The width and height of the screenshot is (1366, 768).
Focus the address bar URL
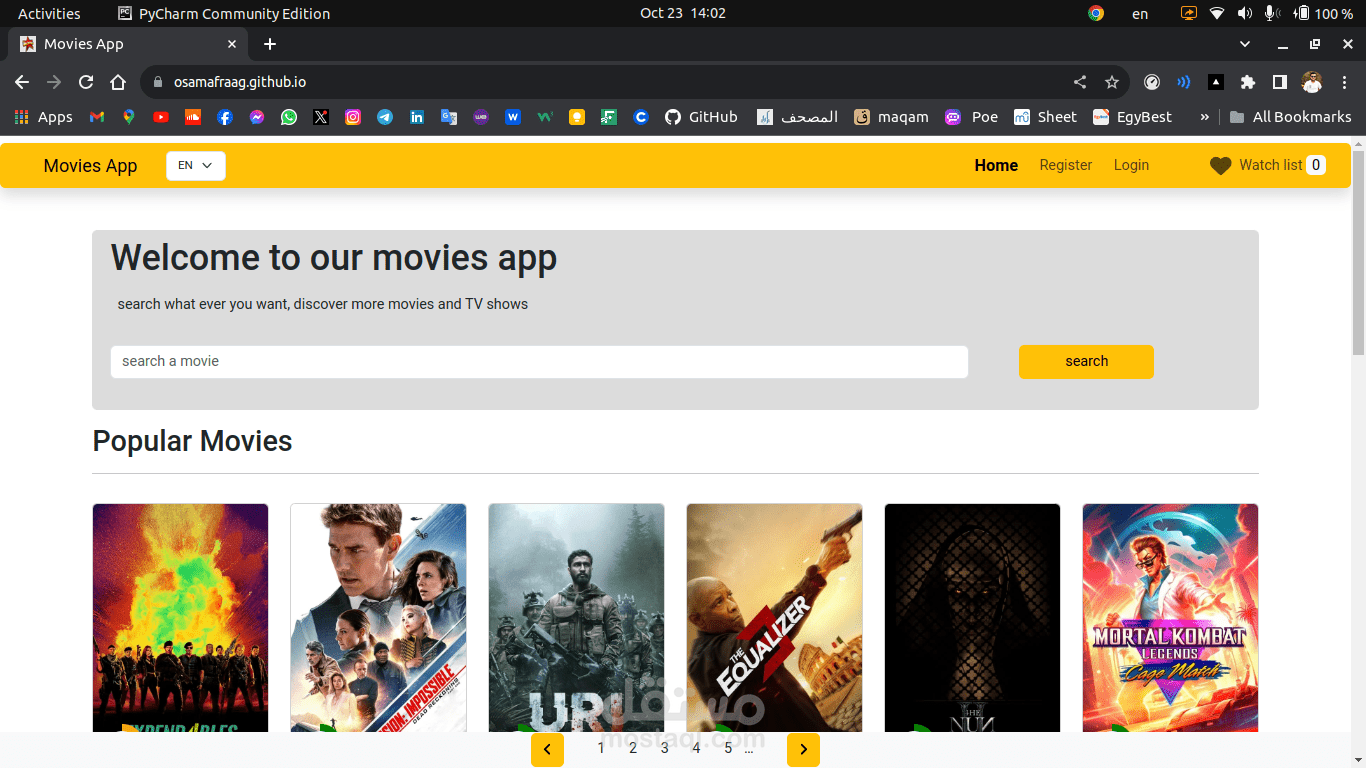coord(240,82)
